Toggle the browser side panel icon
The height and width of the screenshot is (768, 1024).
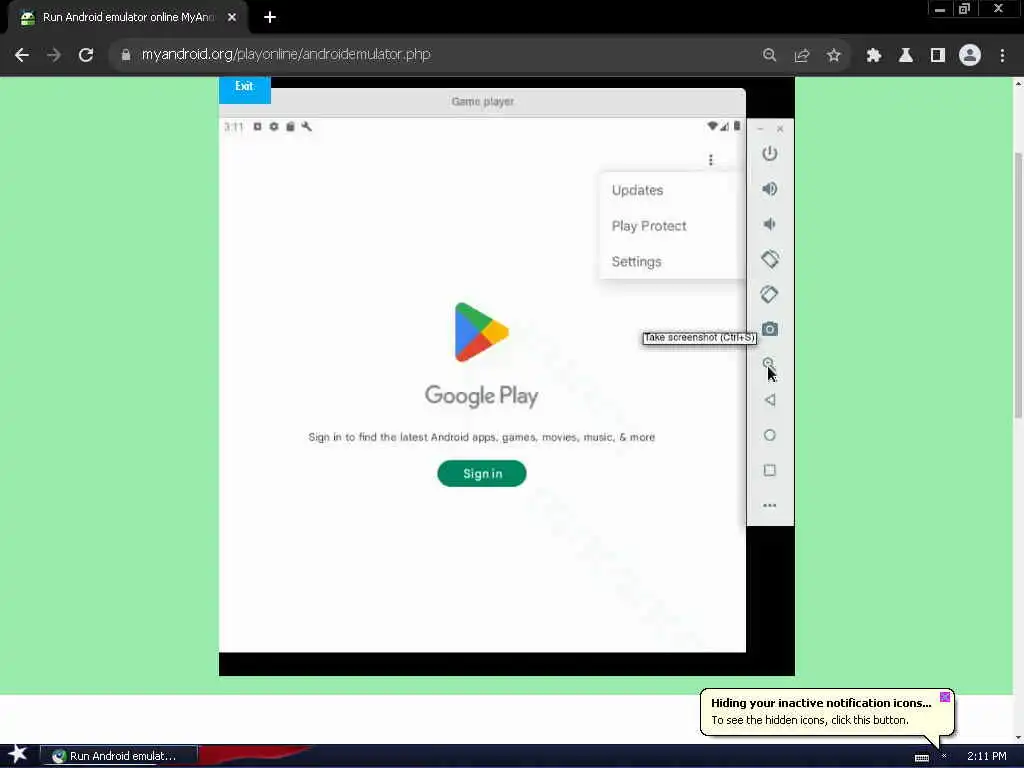[938, 55]
